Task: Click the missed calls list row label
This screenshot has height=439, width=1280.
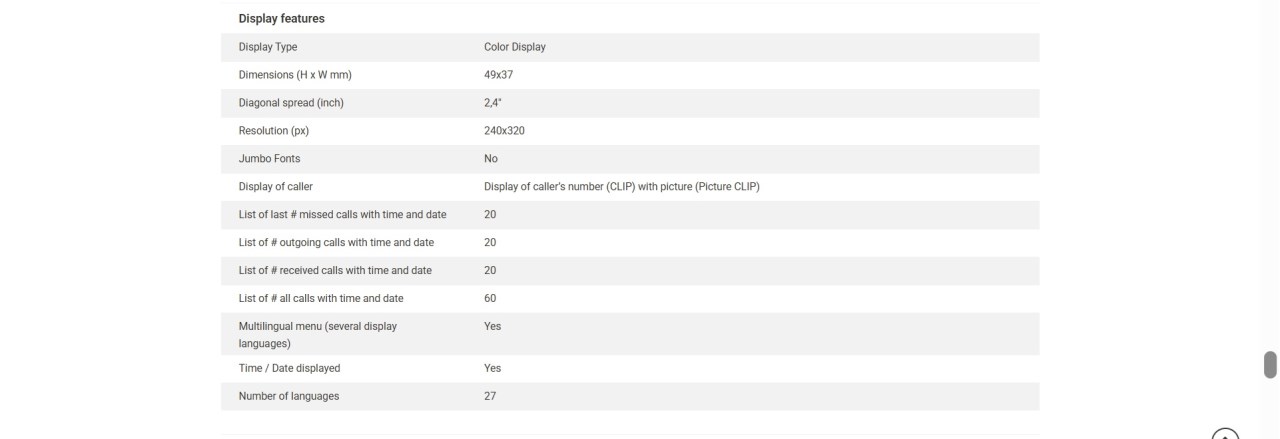Action: [x=343, y=215]
